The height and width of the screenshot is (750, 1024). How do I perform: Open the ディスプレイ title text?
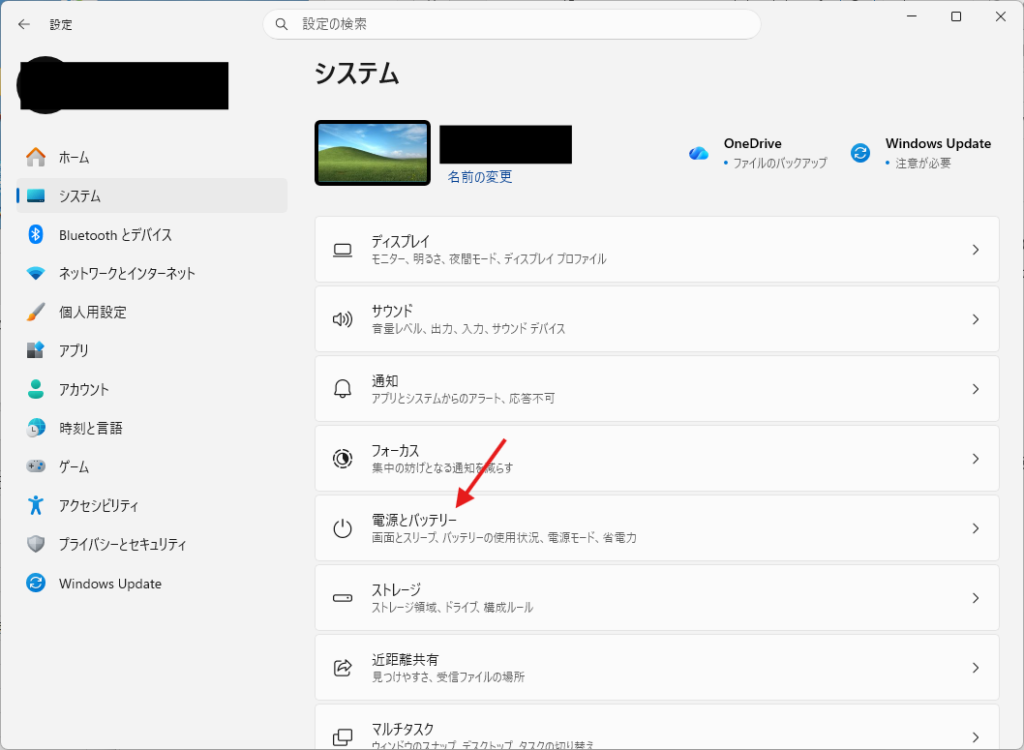point(401,241)
